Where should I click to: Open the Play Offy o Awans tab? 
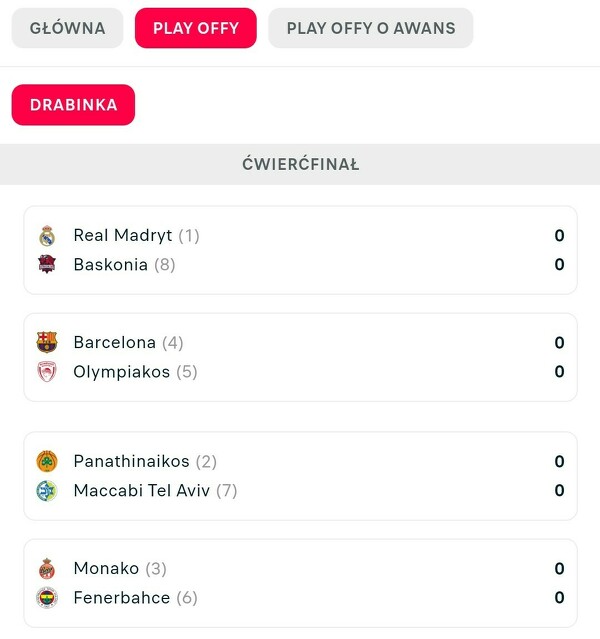370,28
